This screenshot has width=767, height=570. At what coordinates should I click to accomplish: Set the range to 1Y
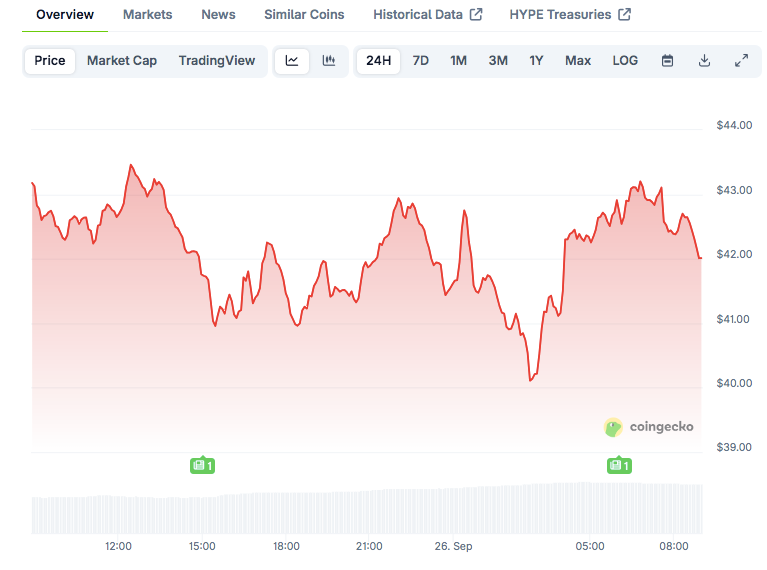[536, 61]
